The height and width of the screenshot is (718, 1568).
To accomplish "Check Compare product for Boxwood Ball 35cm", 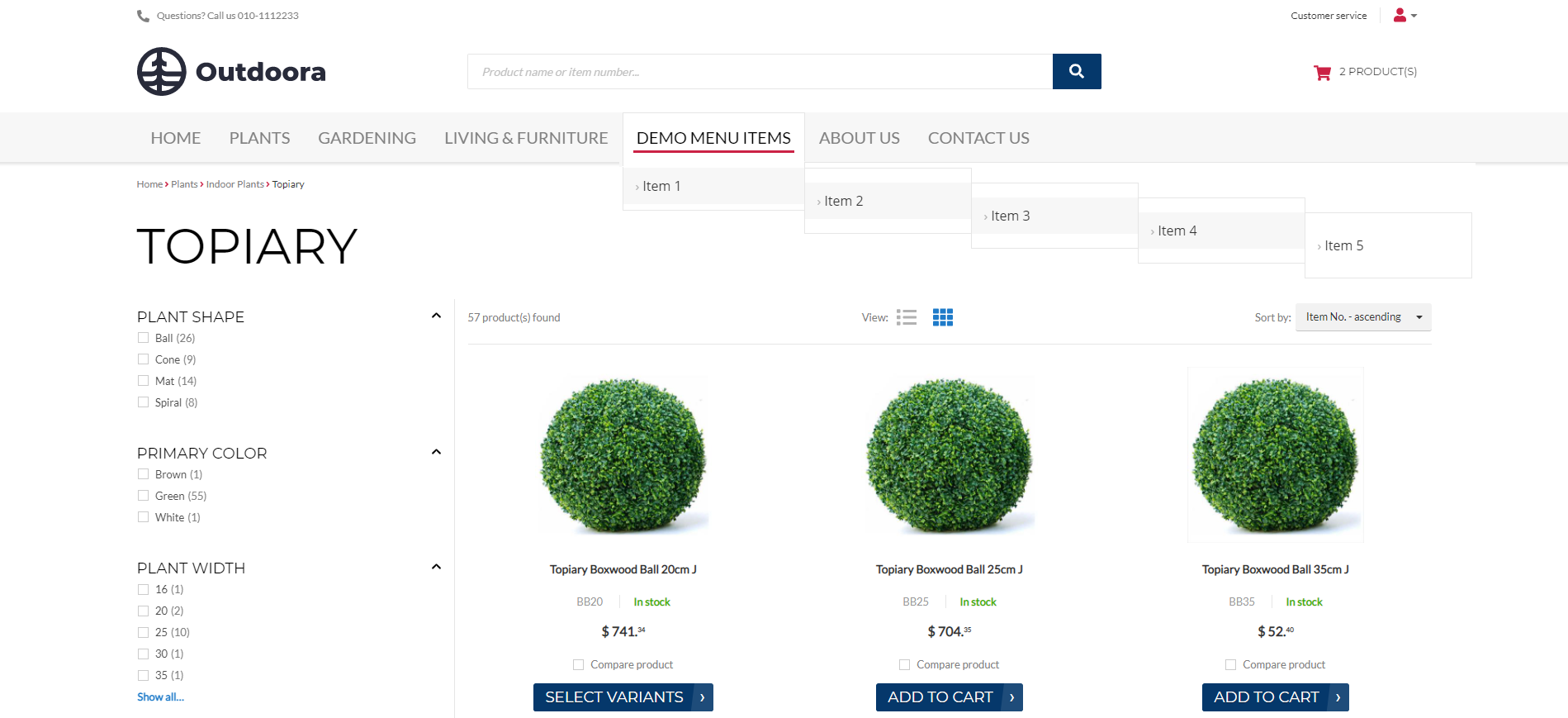I will pos(1230,664).
